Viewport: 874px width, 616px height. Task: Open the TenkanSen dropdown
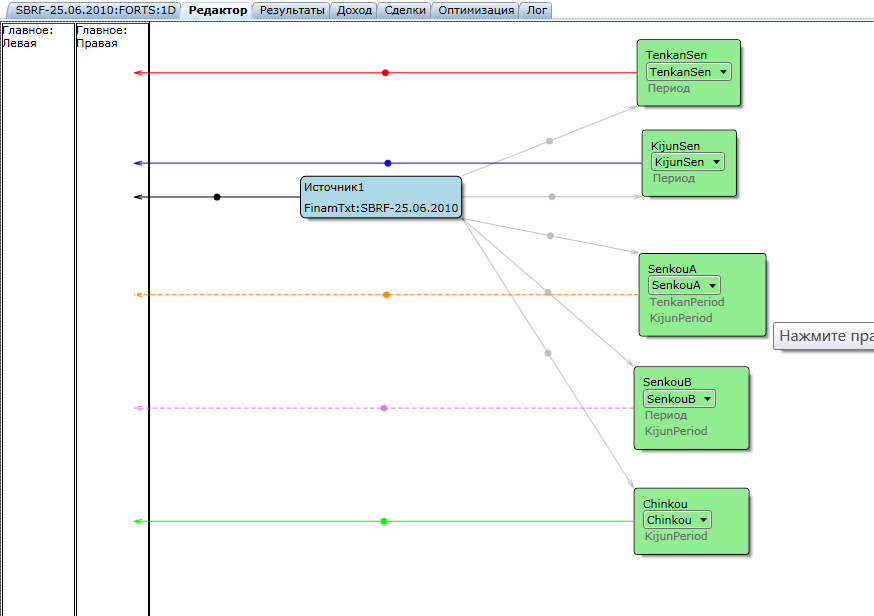[x=688, y=72]
